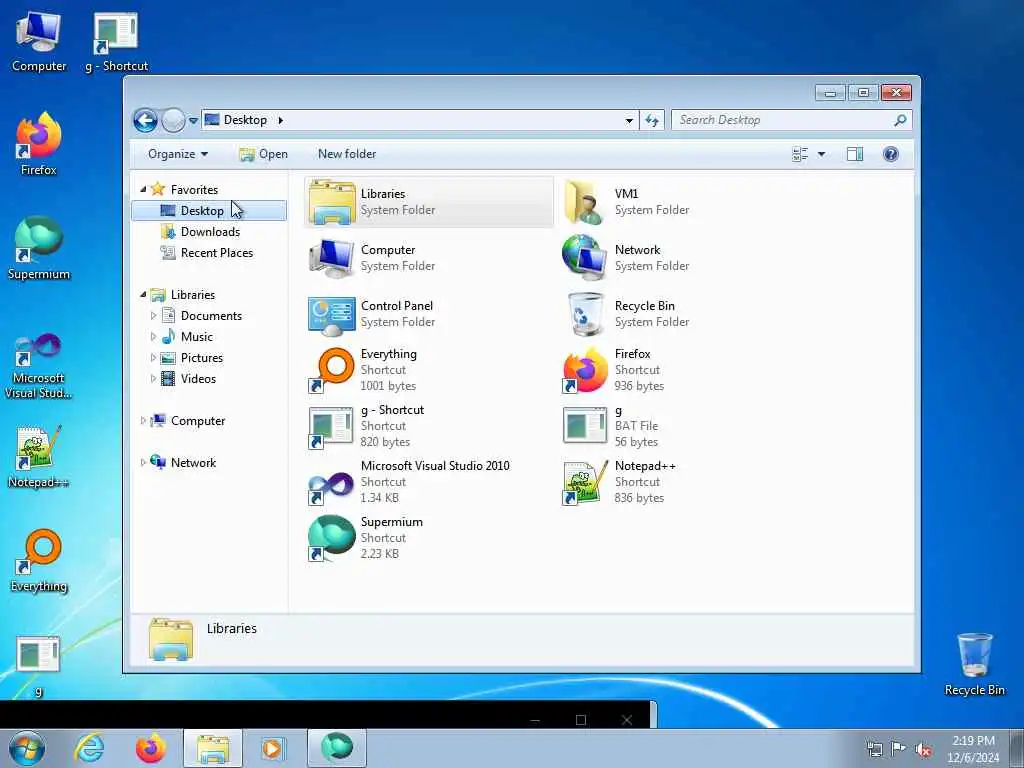This screenshot has height=768, width=1024.
Task: Click the Change your view icon
Action: (x=800, y=154)
